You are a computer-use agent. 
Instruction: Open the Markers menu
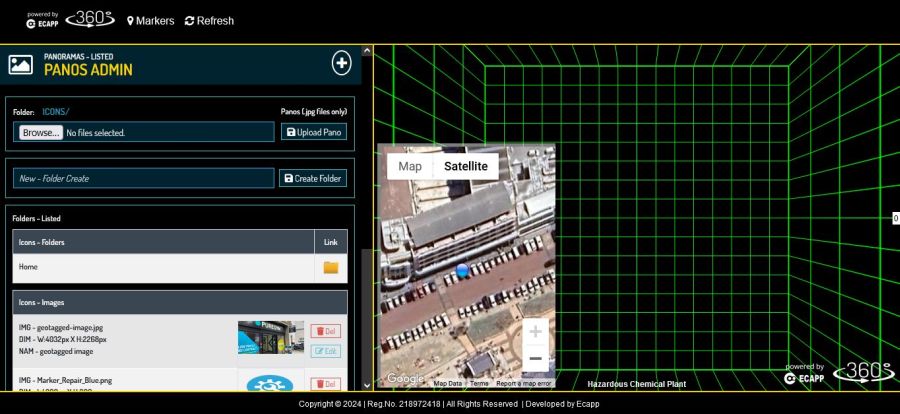coord(150,21)
